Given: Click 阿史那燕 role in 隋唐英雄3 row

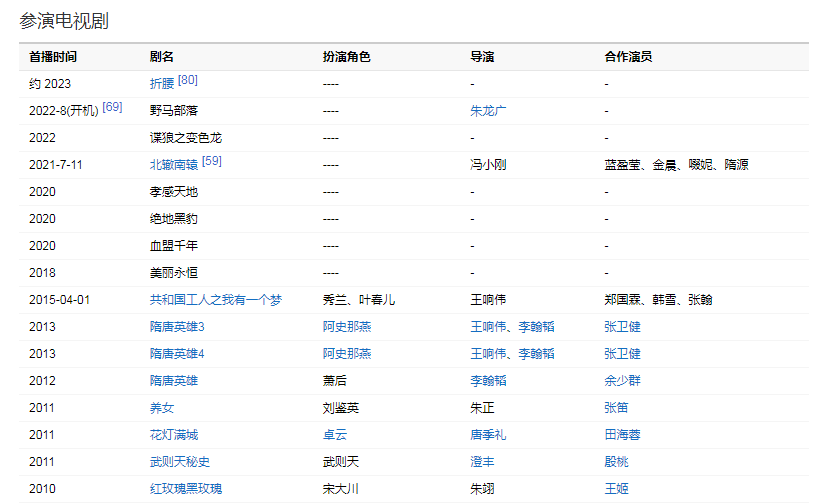Looking at the screenshot, I should point(347,327).
